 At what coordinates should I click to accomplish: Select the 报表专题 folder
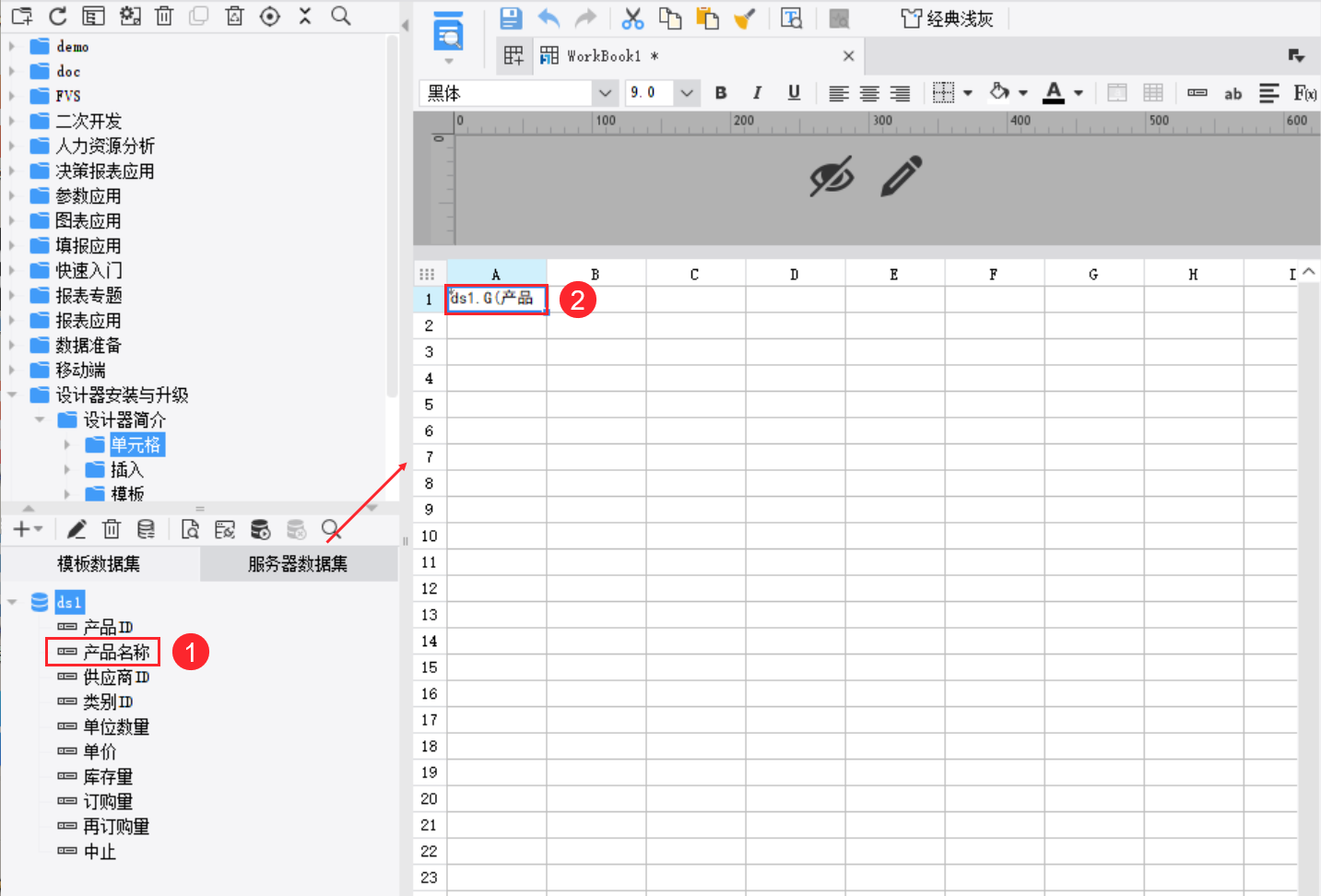pyautogui.click(x=88, y=295)
